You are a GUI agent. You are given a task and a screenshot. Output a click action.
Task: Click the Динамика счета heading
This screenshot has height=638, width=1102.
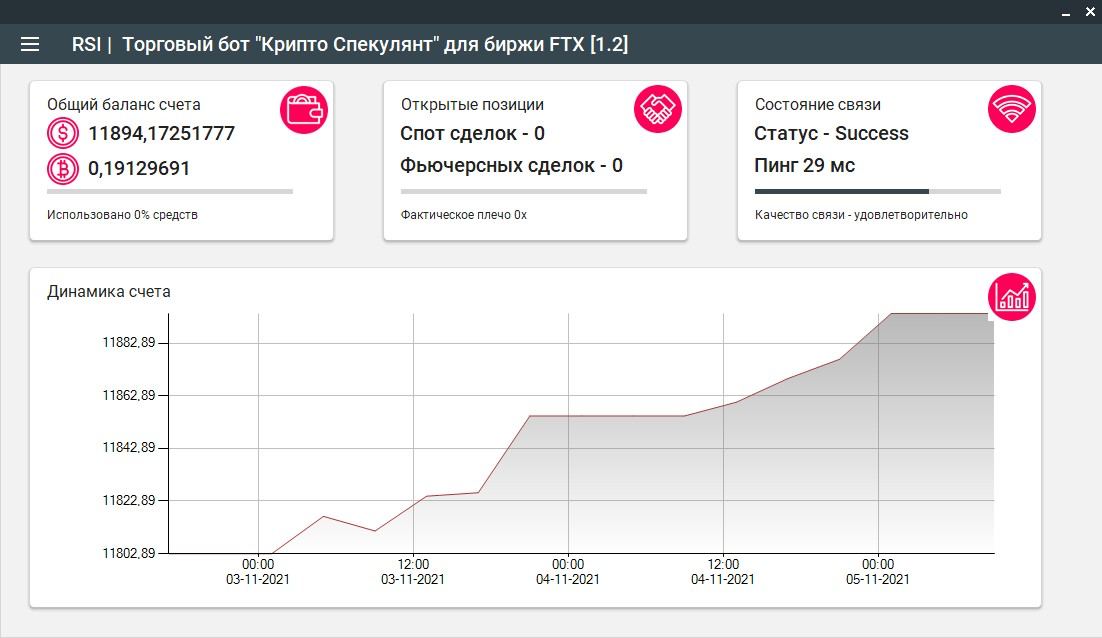pyautogui.click(x=109, y=292)
